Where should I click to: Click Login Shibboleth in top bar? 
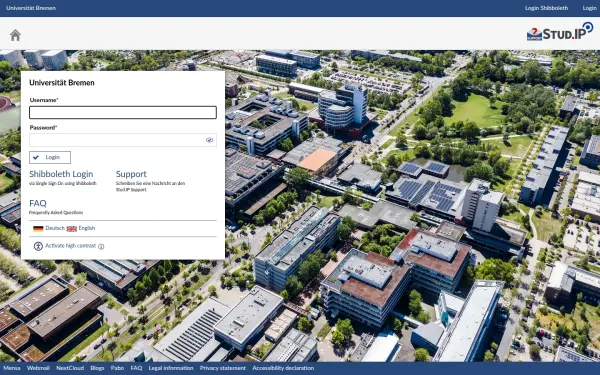pyautogui.click(x=546, y=8)
